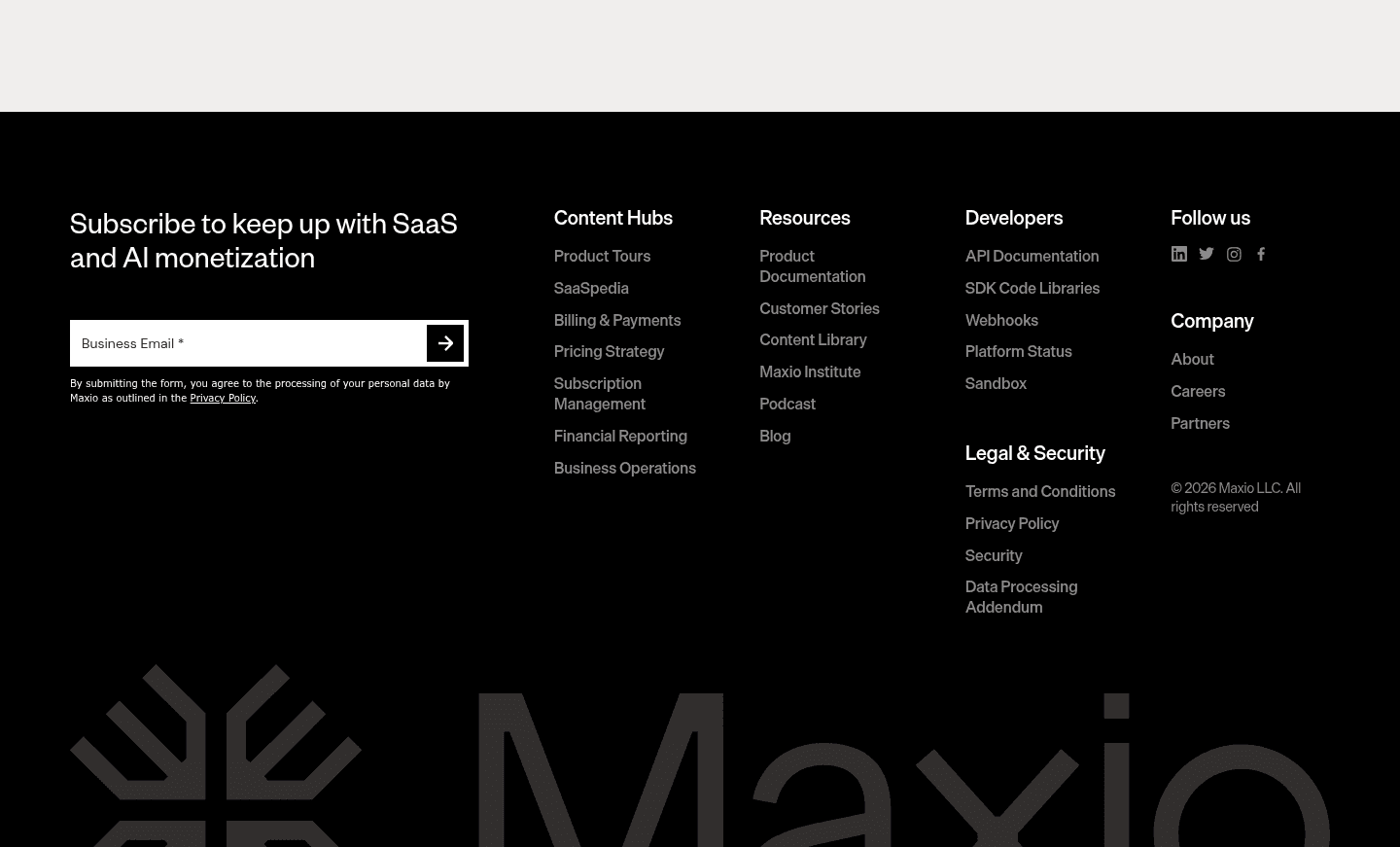Click the Content Hubs heading
Screen dimensions: 1400x847
coord(613,218)
